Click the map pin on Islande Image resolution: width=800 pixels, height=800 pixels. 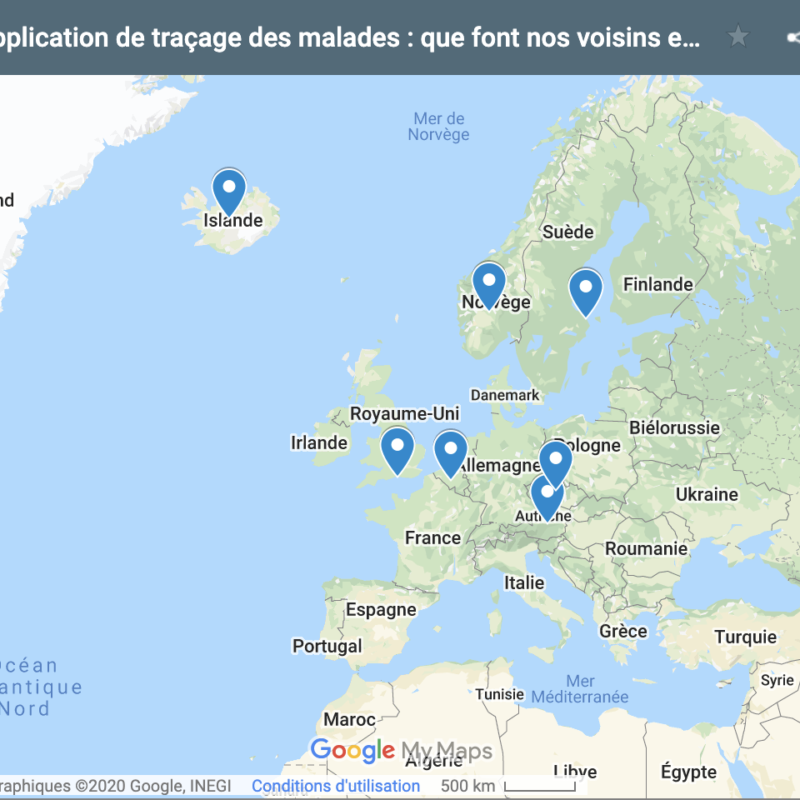tap(229, 190)
